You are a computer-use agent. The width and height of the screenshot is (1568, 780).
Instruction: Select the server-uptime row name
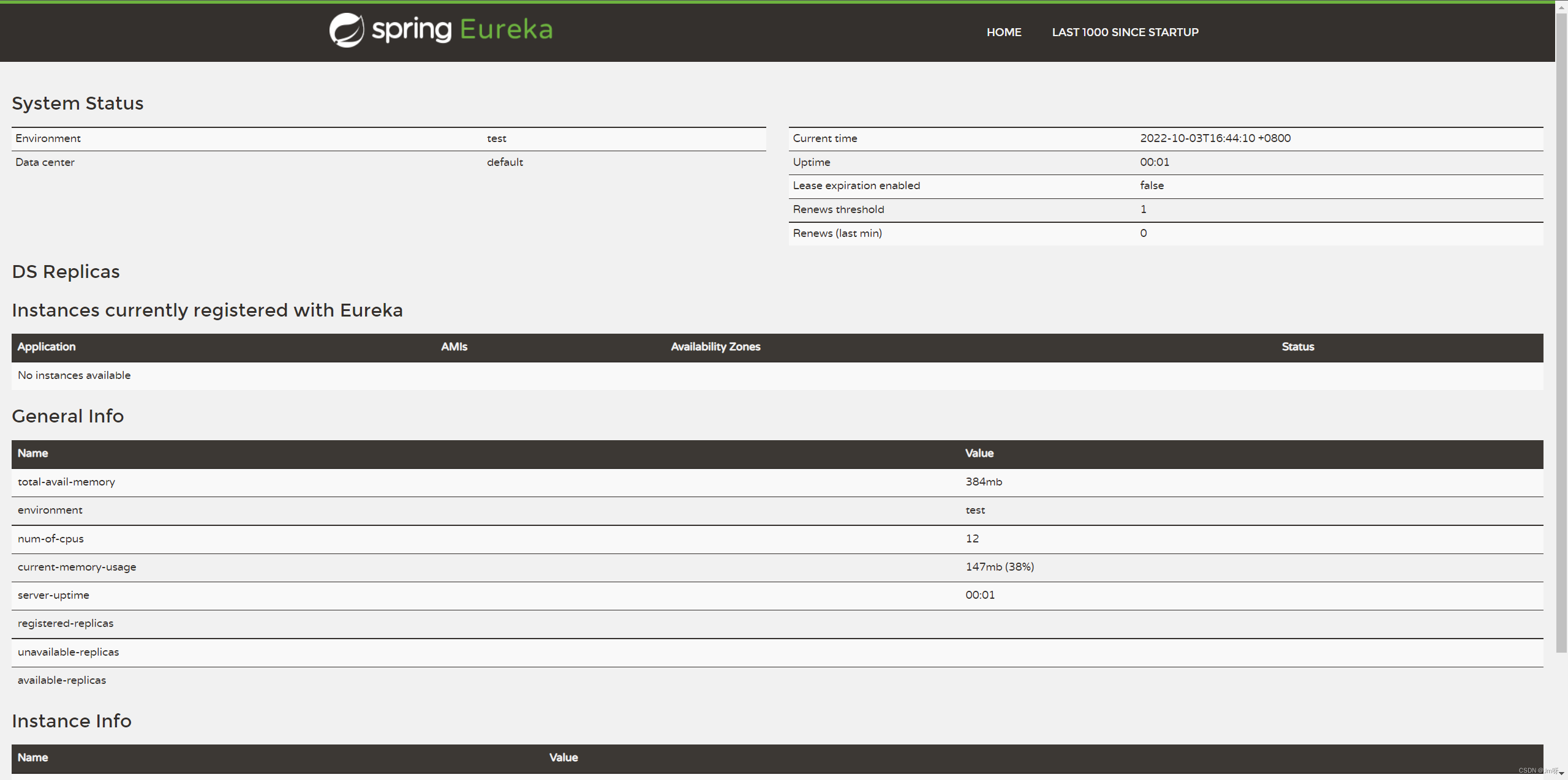pyautogui.click(x=53, y=595)
